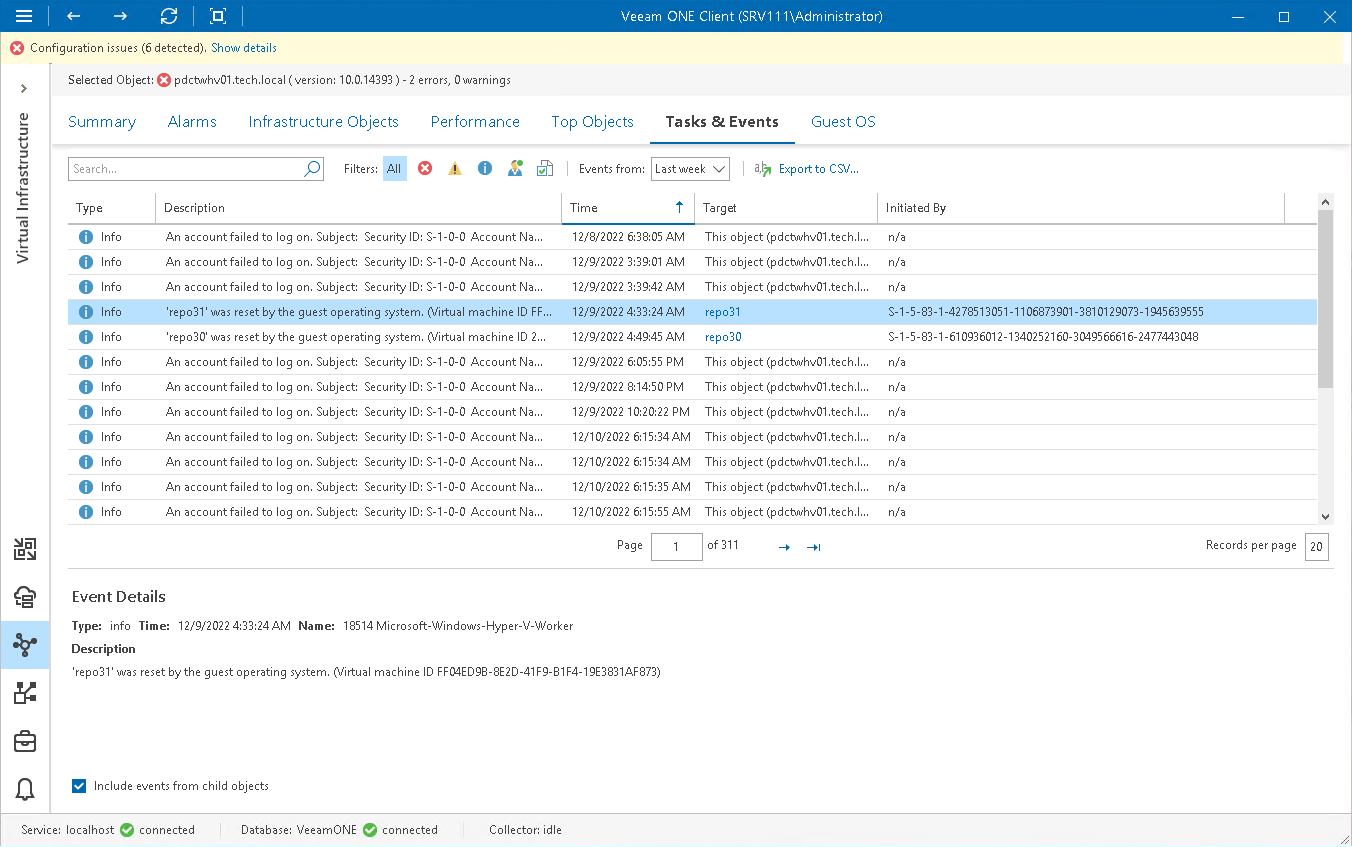
Task: Filter to show task events
Action: tap(545, 168)
